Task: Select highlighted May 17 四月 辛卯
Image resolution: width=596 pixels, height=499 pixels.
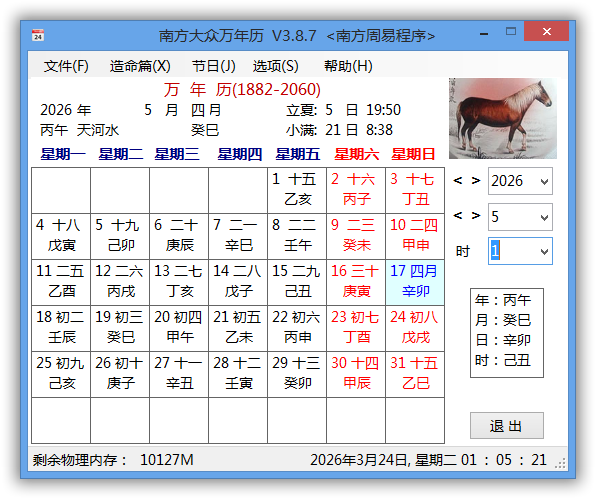Action: [415, 282]
